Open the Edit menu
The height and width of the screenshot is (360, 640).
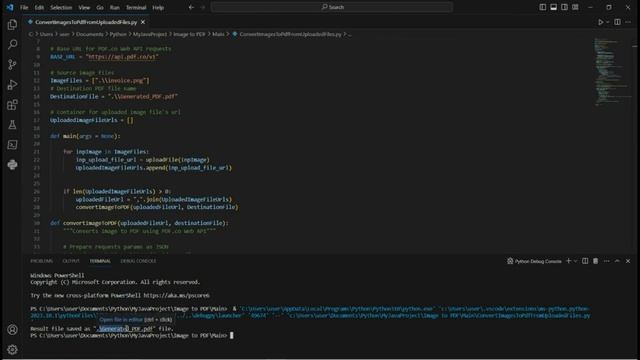(39, 7)
